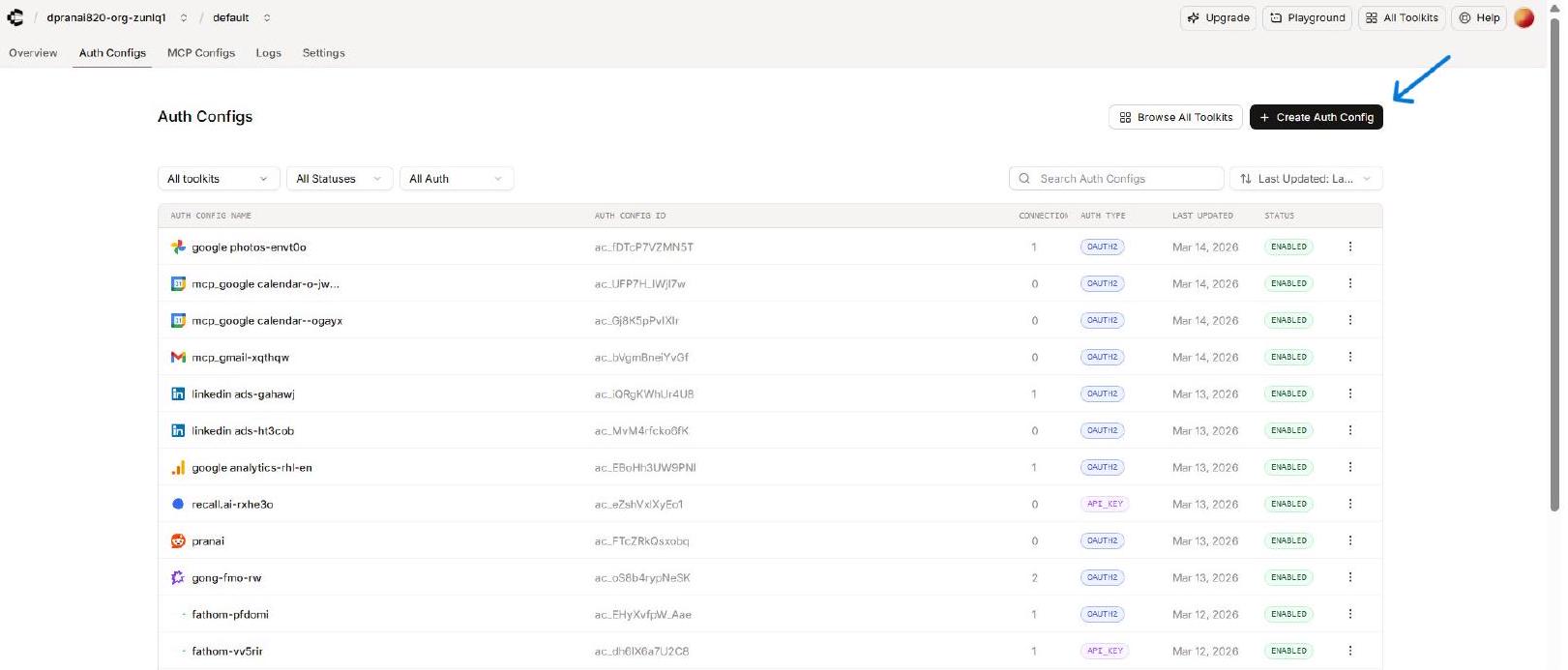Click Browse All Toolkits
The image size is (1568, 670).
1175,117
